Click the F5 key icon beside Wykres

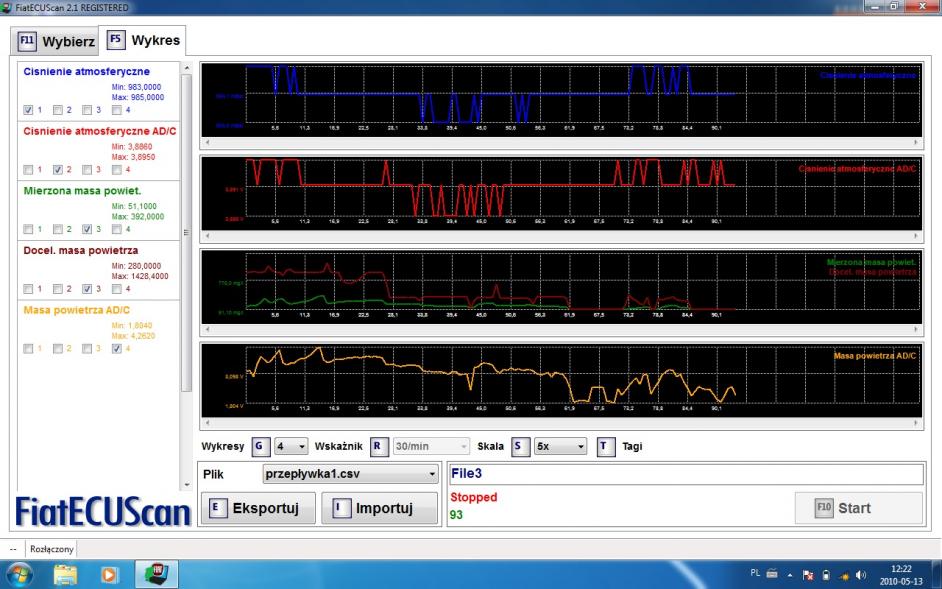pos(115,40)
